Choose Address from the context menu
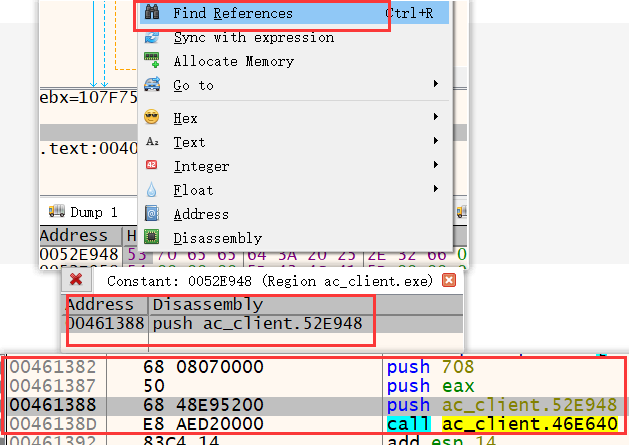629x445 pixels. [x=200, y=214]
